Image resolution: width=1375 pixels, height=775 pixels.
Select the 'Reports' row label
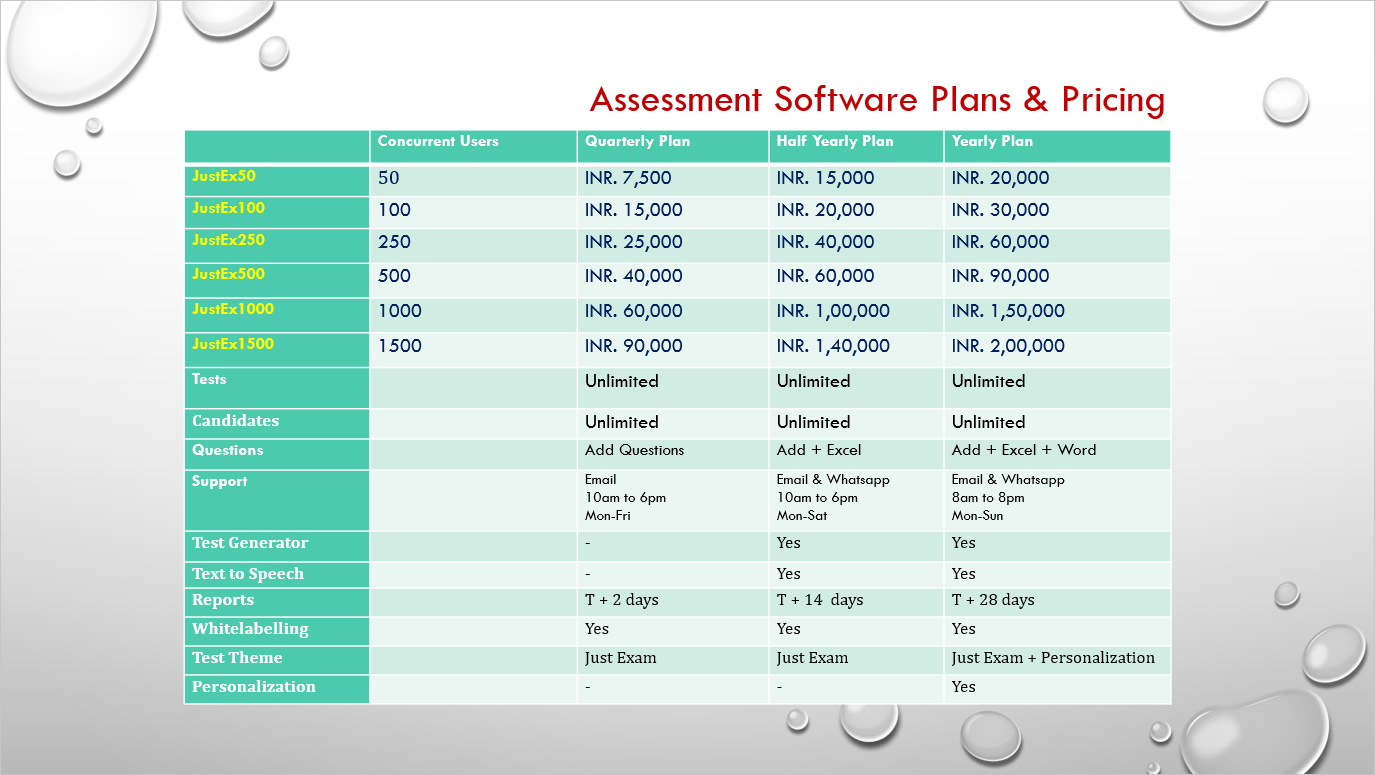click(x=223, y=600)
